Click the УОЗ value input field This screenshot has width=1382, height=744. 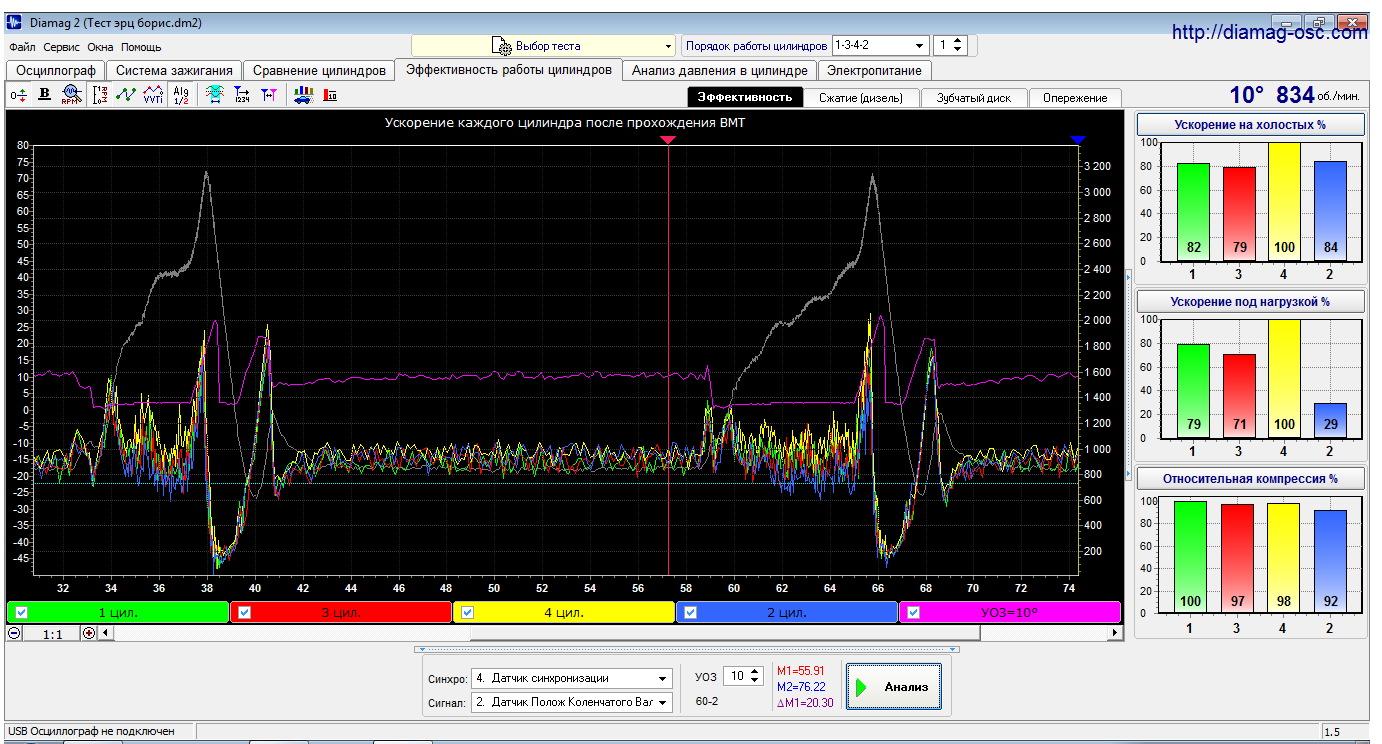[x=735, y=676]
